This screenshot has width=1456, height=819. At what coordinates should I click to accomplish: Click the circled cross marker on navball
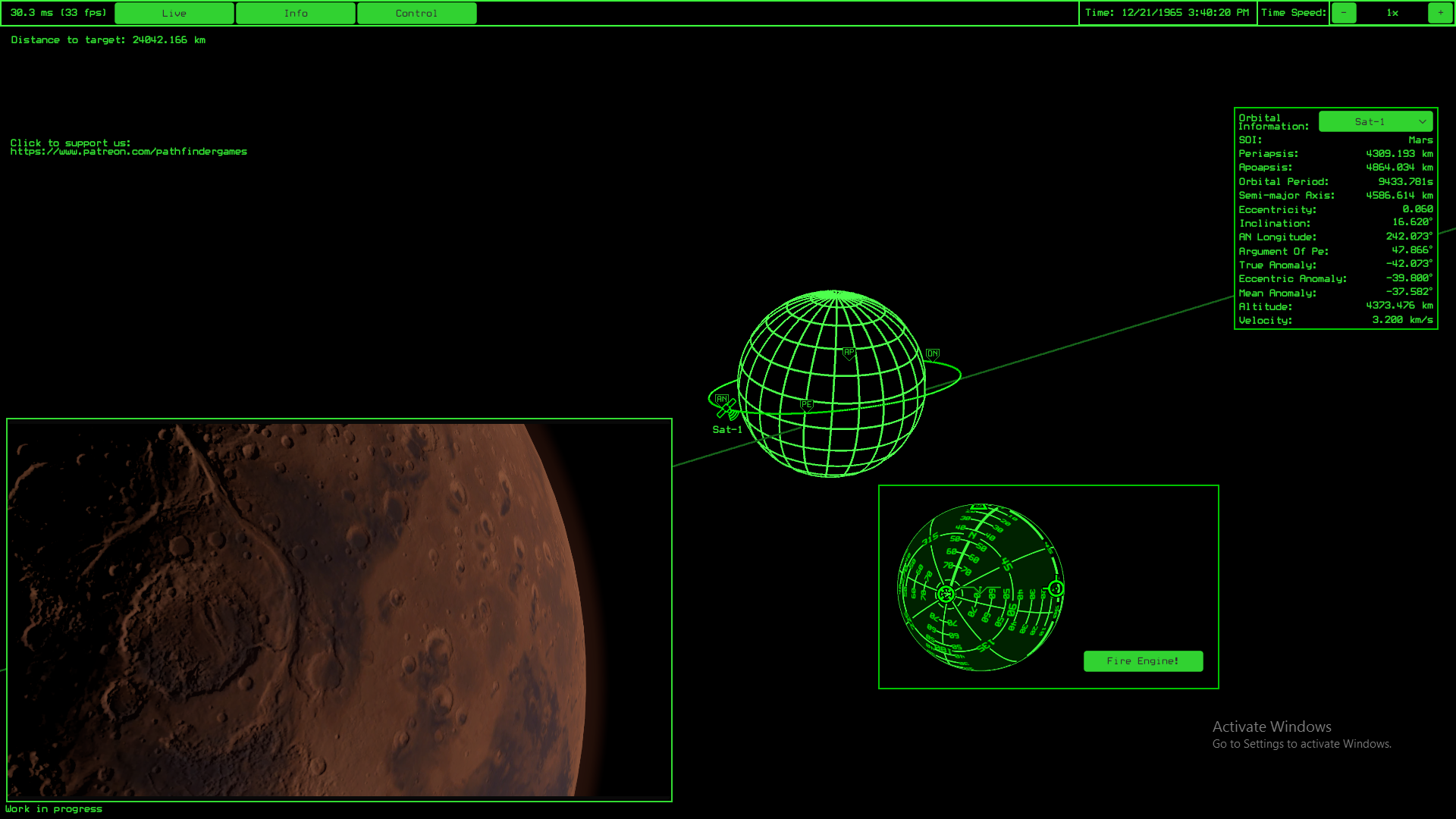coord(946,594)
